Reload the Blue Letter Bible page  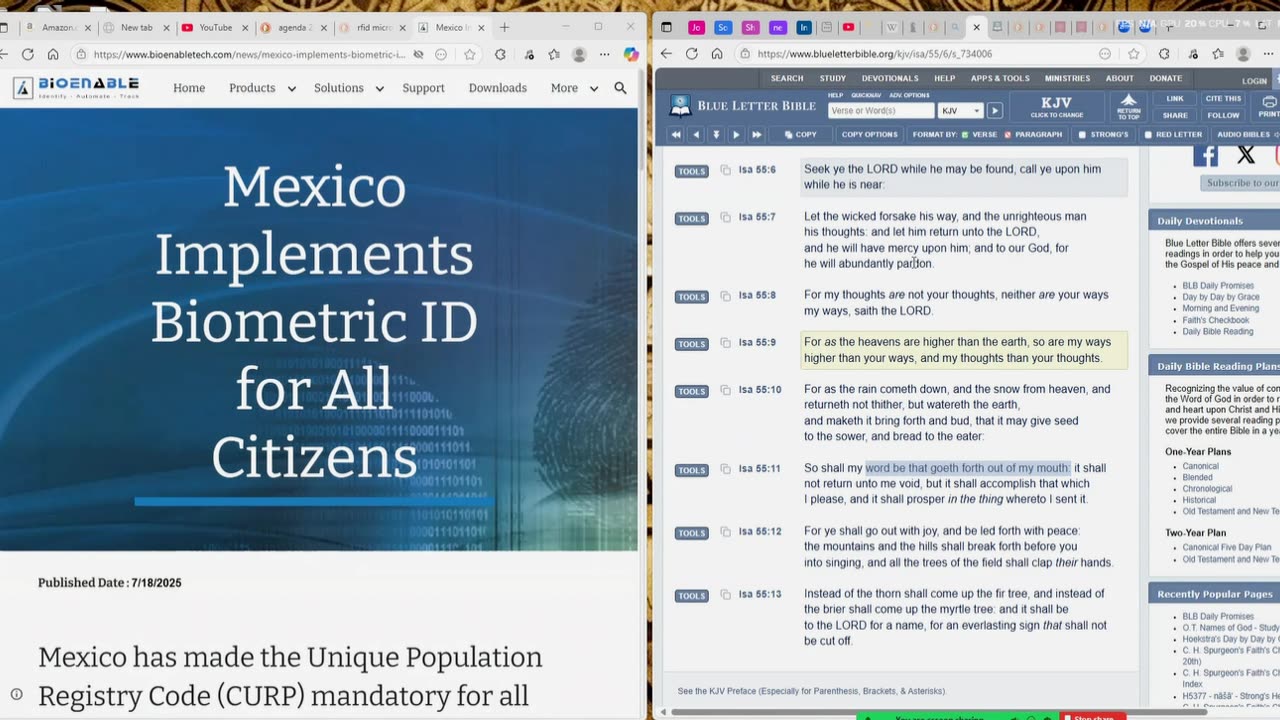click(x=691, y=54)
